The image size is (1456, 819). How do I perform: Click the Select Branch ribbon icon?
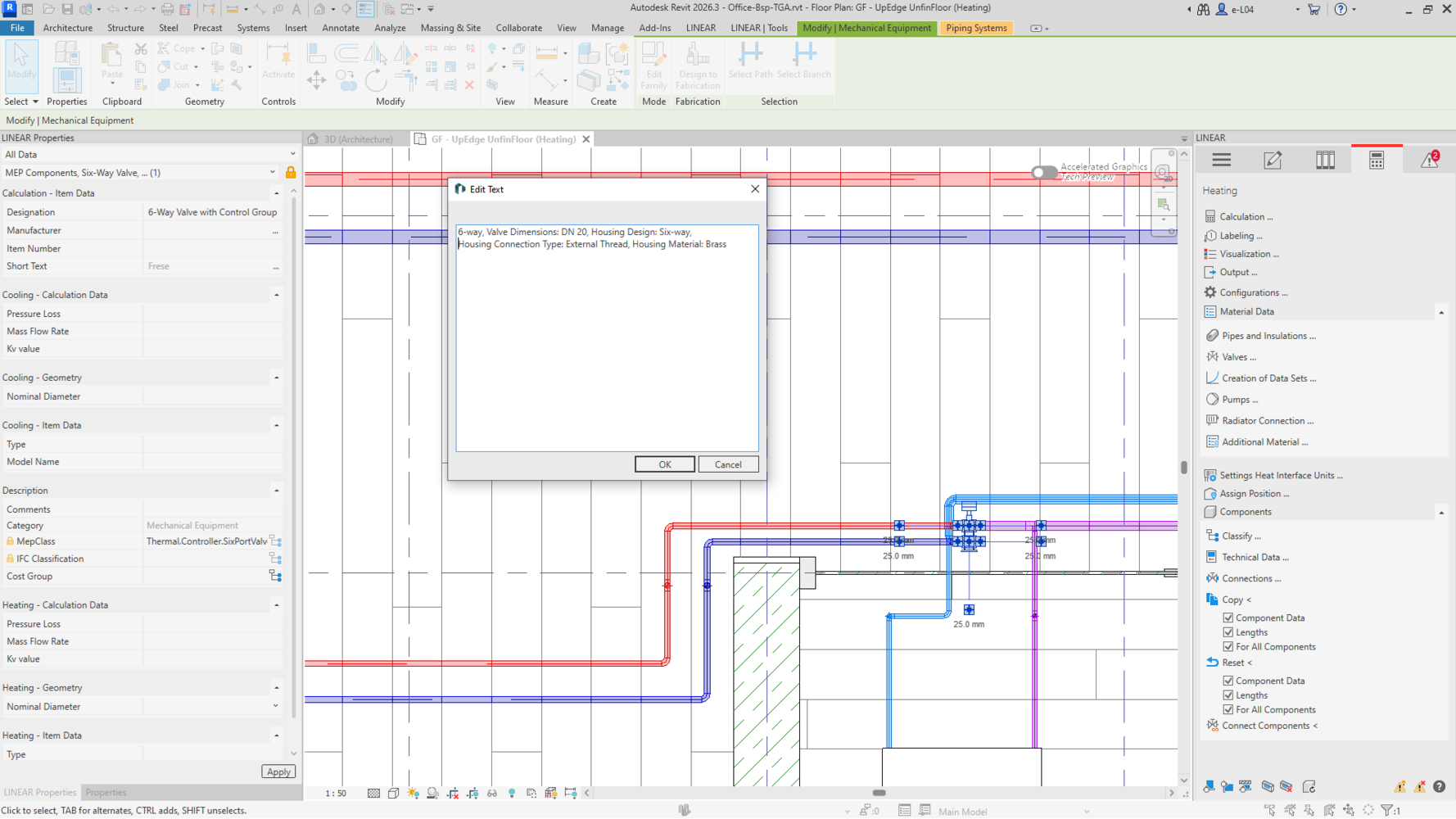click(803, 59)
